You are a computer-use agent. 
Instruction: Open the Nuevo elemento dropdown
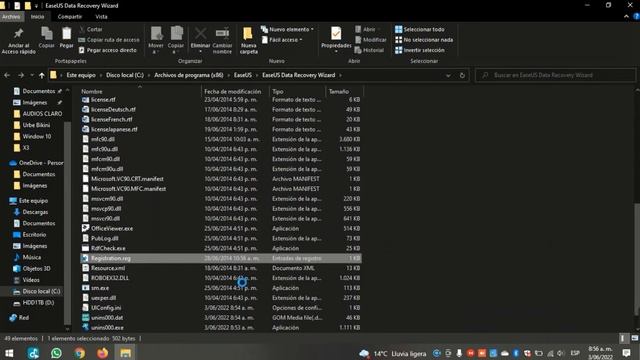pos(287,29)
